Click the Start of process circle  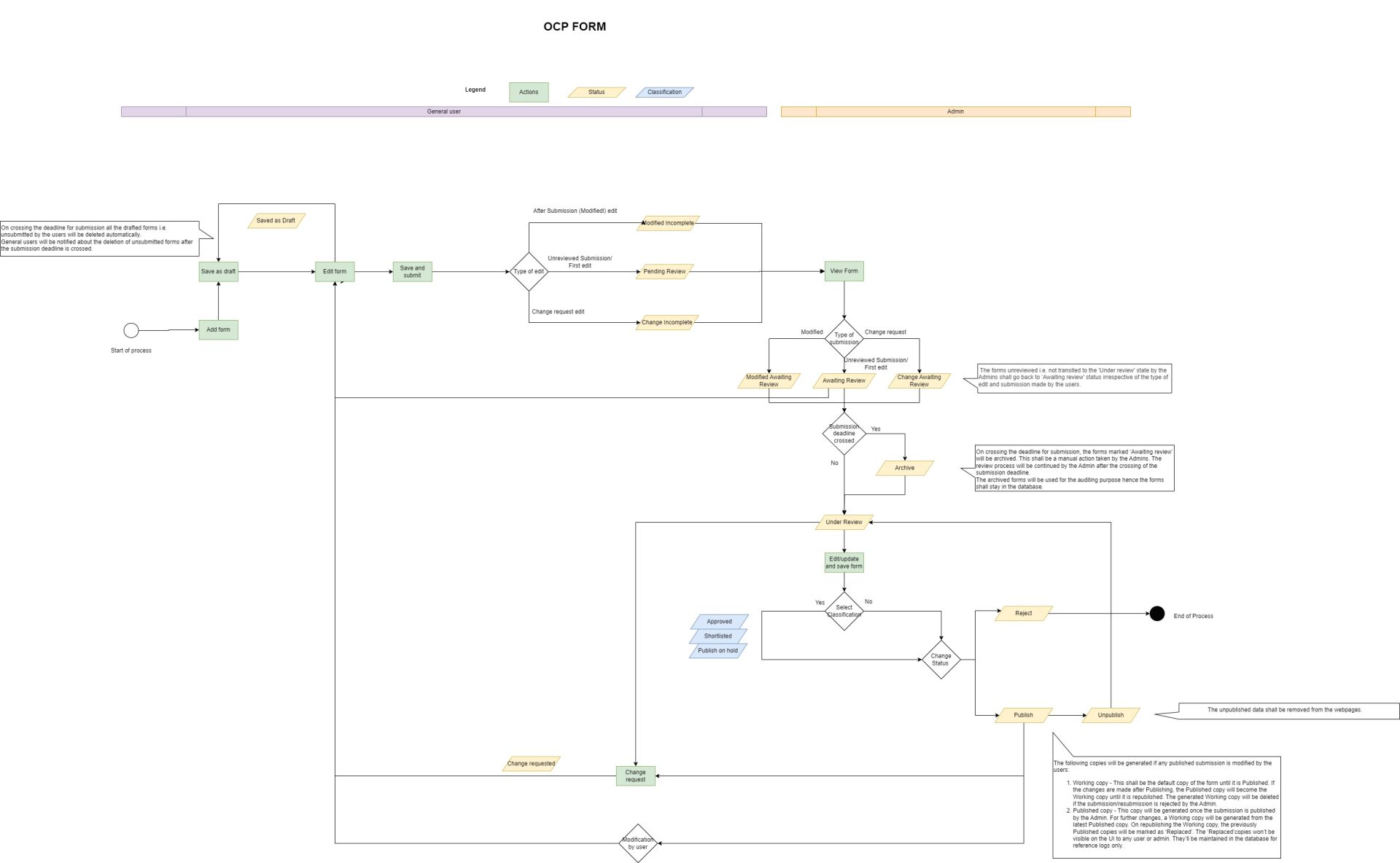pos(131,330)
